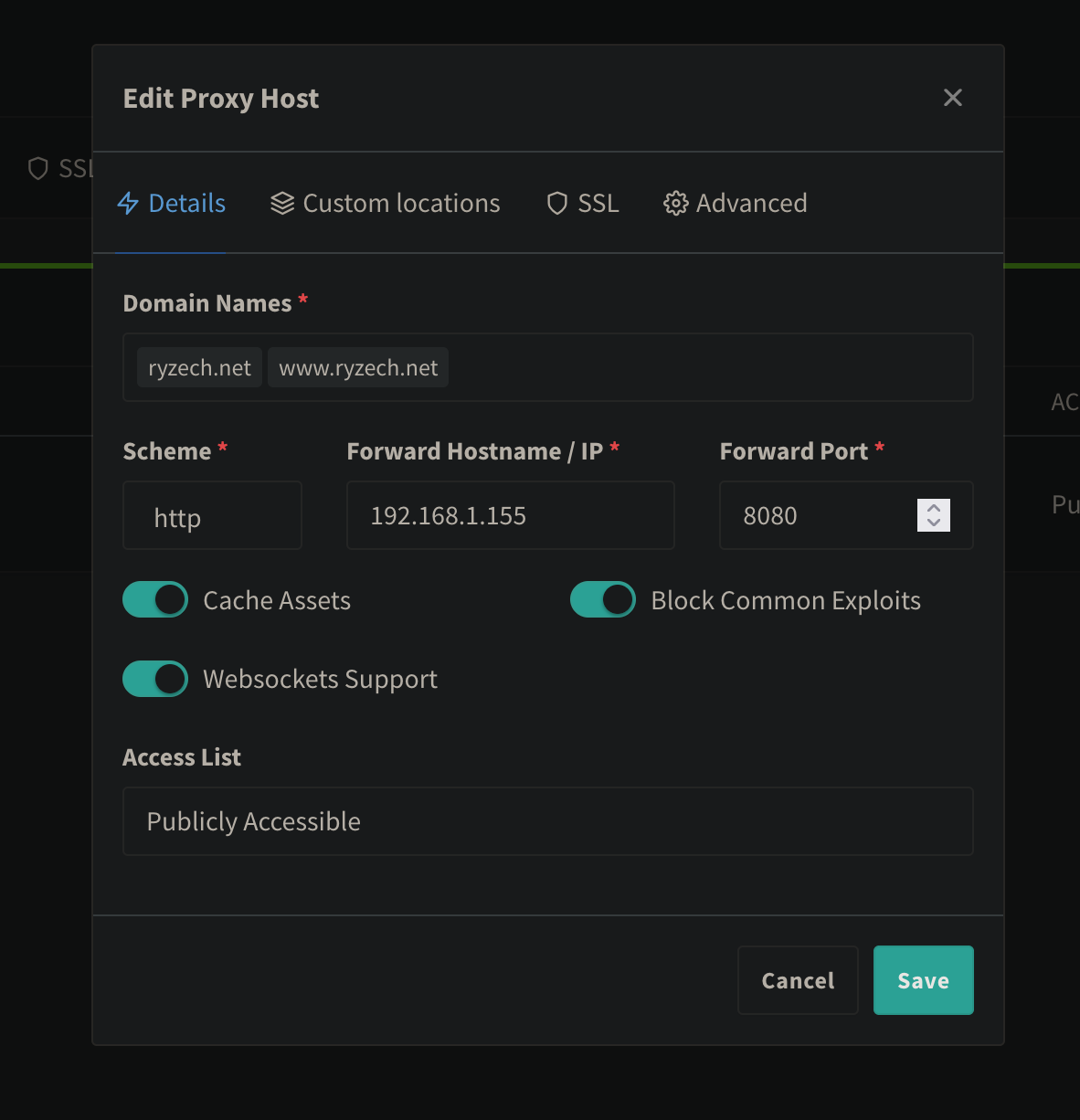Close the Edit Proxy Host dialog

953,98
